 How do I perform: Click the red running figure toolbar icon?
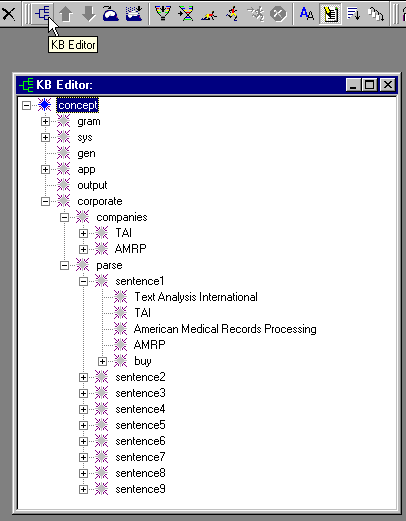[x=232, y=14]
